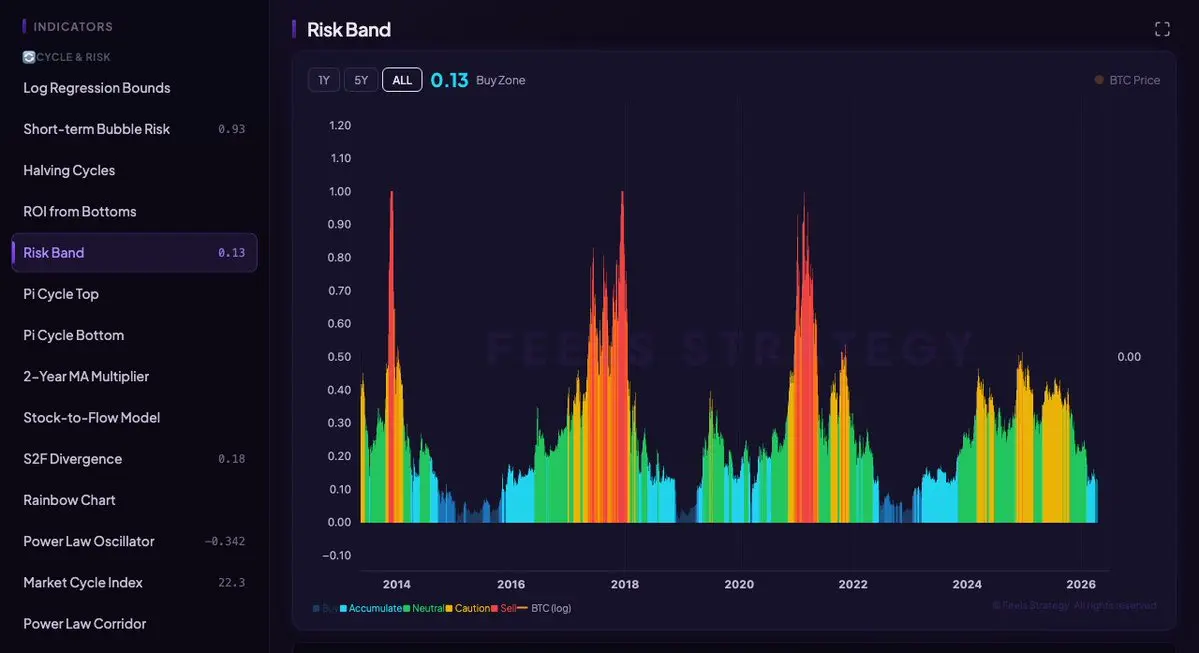Select the 1Y time range
The width and height of the screenshot is (1199, 653).
point(324,80)
